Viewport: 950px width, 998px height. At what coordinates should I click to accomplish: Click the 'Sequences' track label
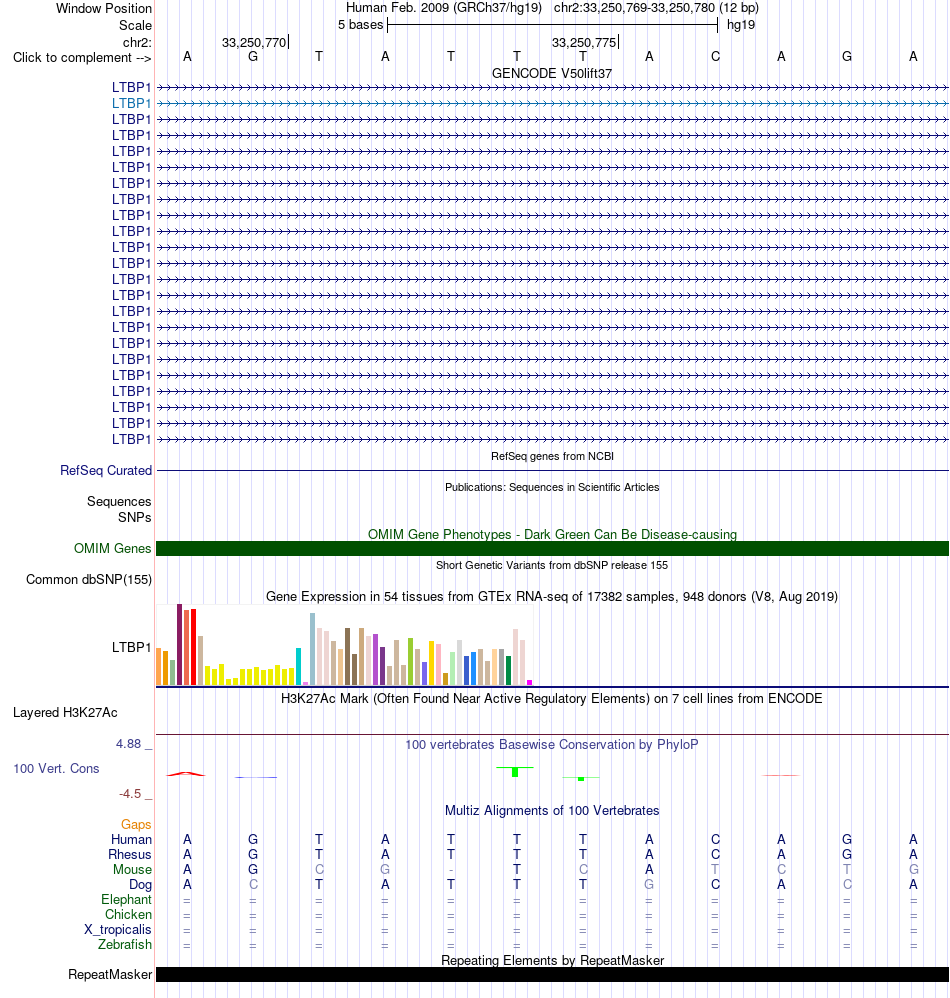pyautogui.click(x=119, y=502)
